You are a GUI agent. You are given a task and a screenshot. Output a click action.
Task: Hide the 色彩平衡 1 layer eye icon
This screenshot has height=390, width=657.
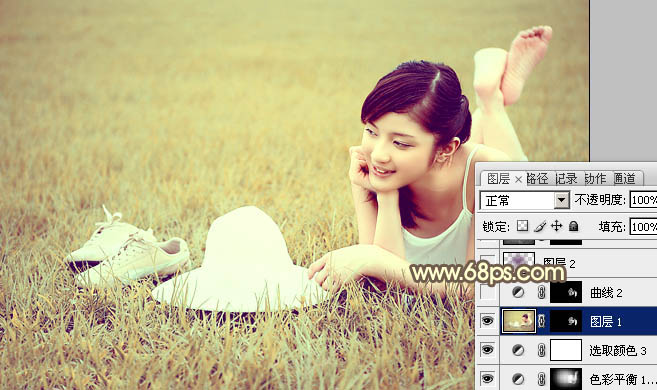pyautogui.click(x=487, y=379)
